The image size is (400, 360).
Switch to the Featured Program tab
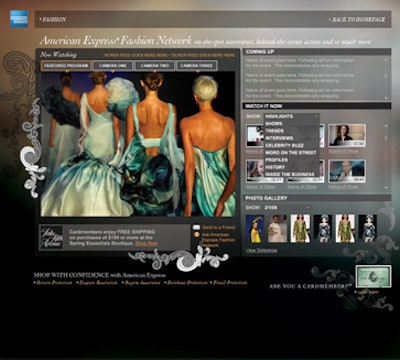pos(66,66)
